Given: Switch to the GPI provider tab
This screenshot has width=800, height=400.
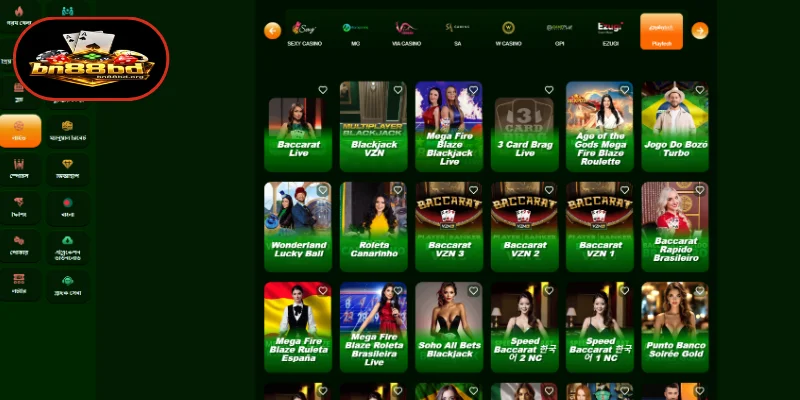Looking at the screenshot, I should (x=560, y=33).
